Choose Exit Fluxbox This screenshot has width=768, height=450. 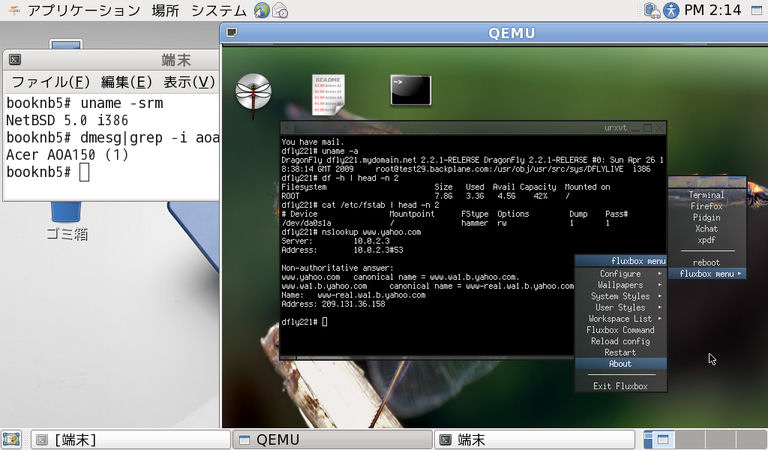[x=621, y=386]
